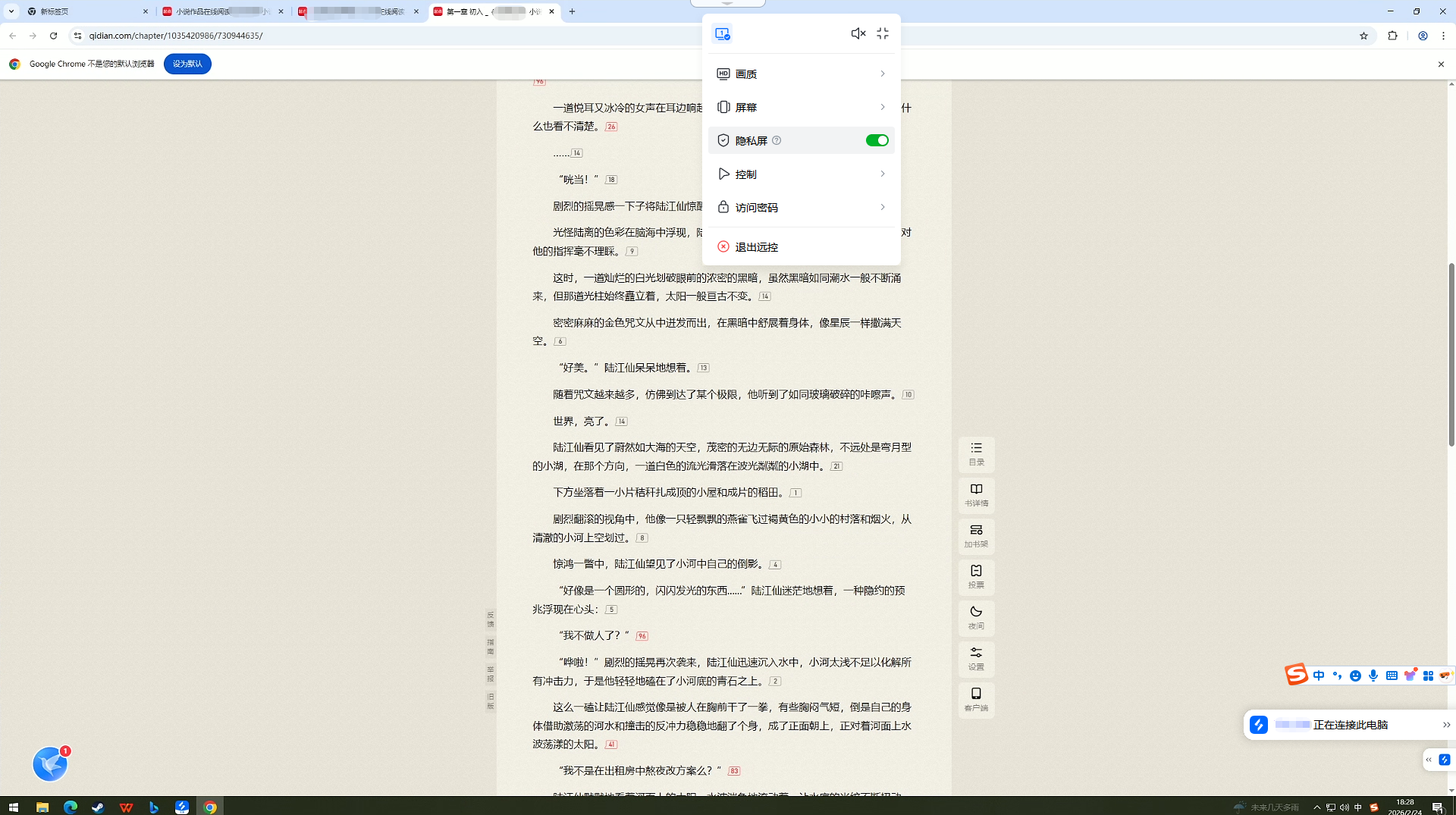Screen dimensions: 1456x815
Task: Expand the 屏幕 screen submenu
Action: [802, 107]
